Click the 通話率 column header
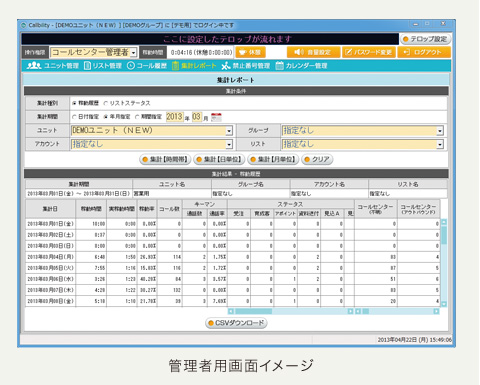 (x=217, y=214)
